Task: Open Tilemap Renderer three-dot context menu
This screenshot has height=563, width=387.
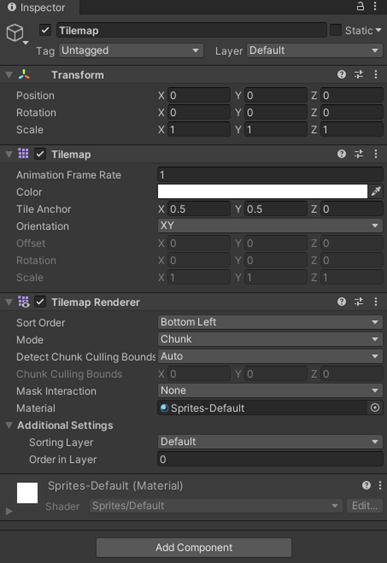Action: point(376,302)
